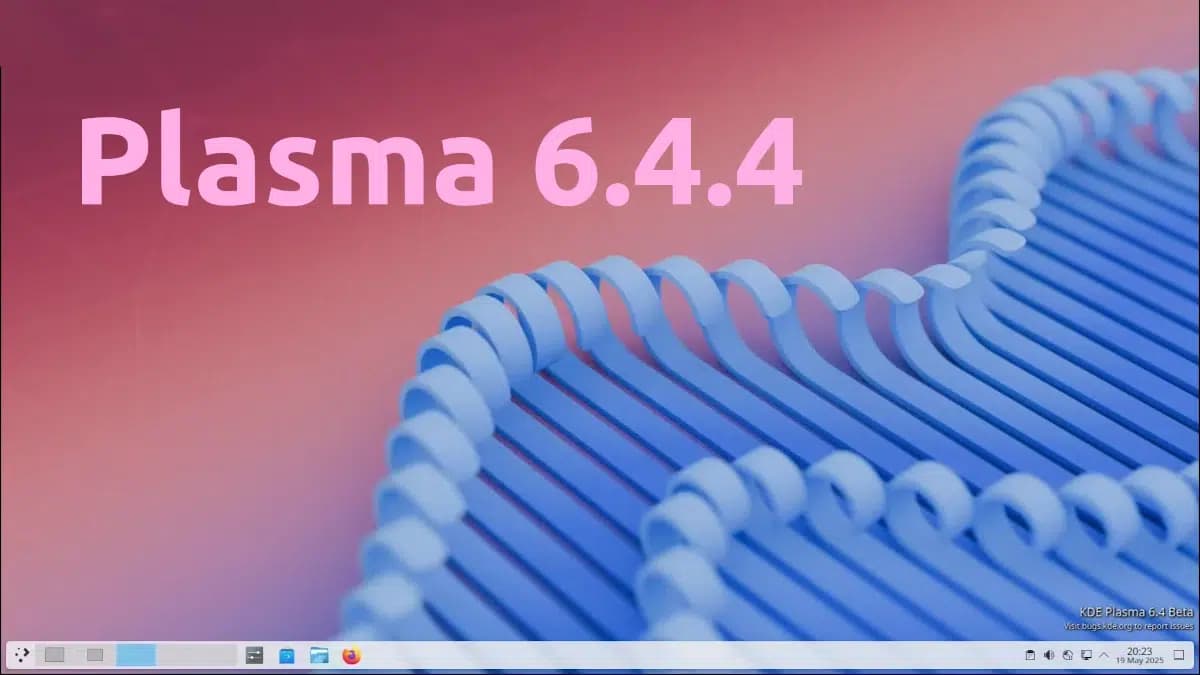Click the 20:23 digital clock

(1139, 650)
